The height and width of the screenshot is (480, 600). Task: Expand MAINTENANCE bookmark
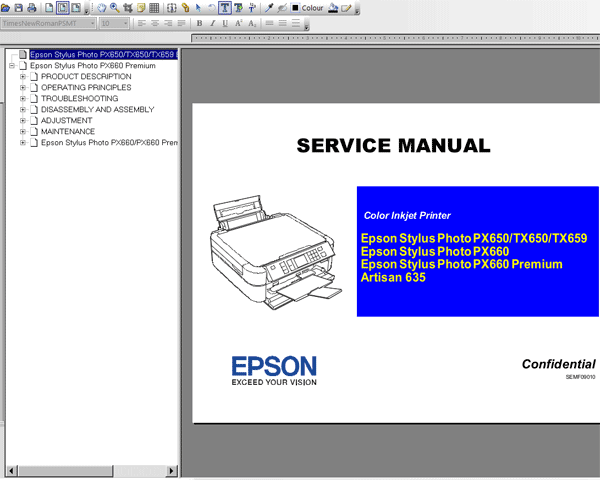point(23,132)
